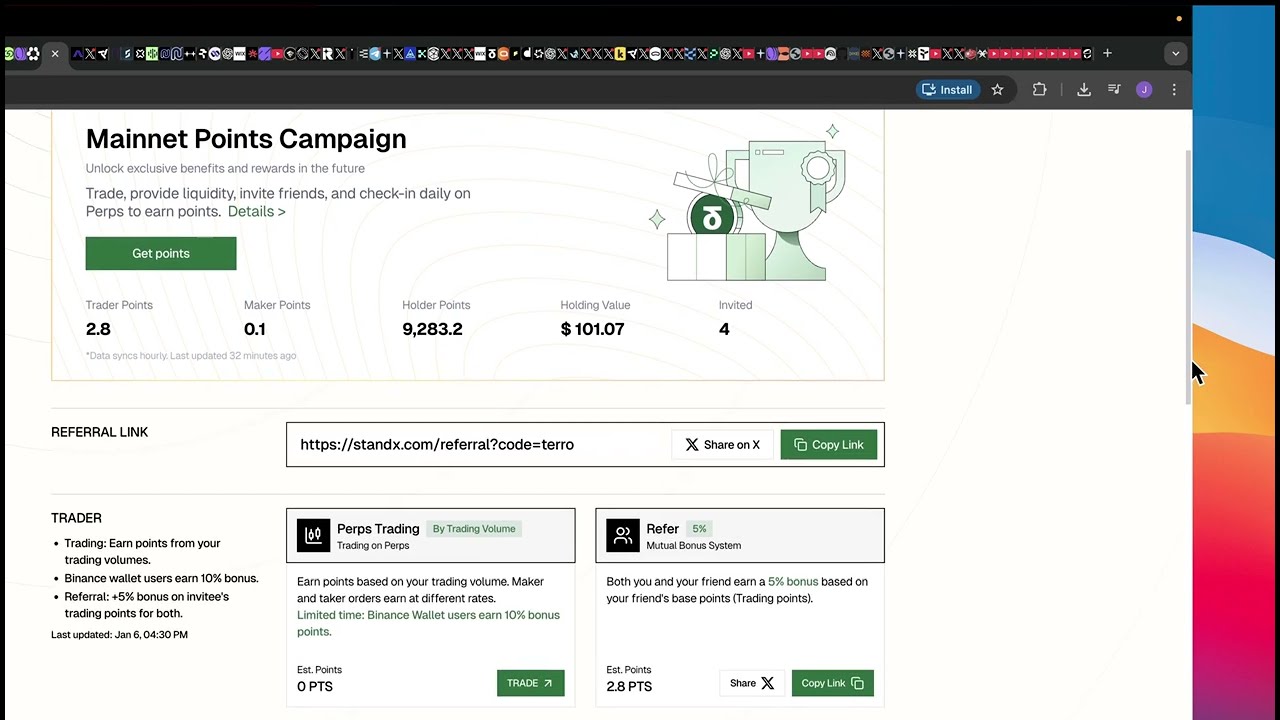The height and width of the screenshot is (720, 1280).
Task: Open the Details link
Action: 256,211
